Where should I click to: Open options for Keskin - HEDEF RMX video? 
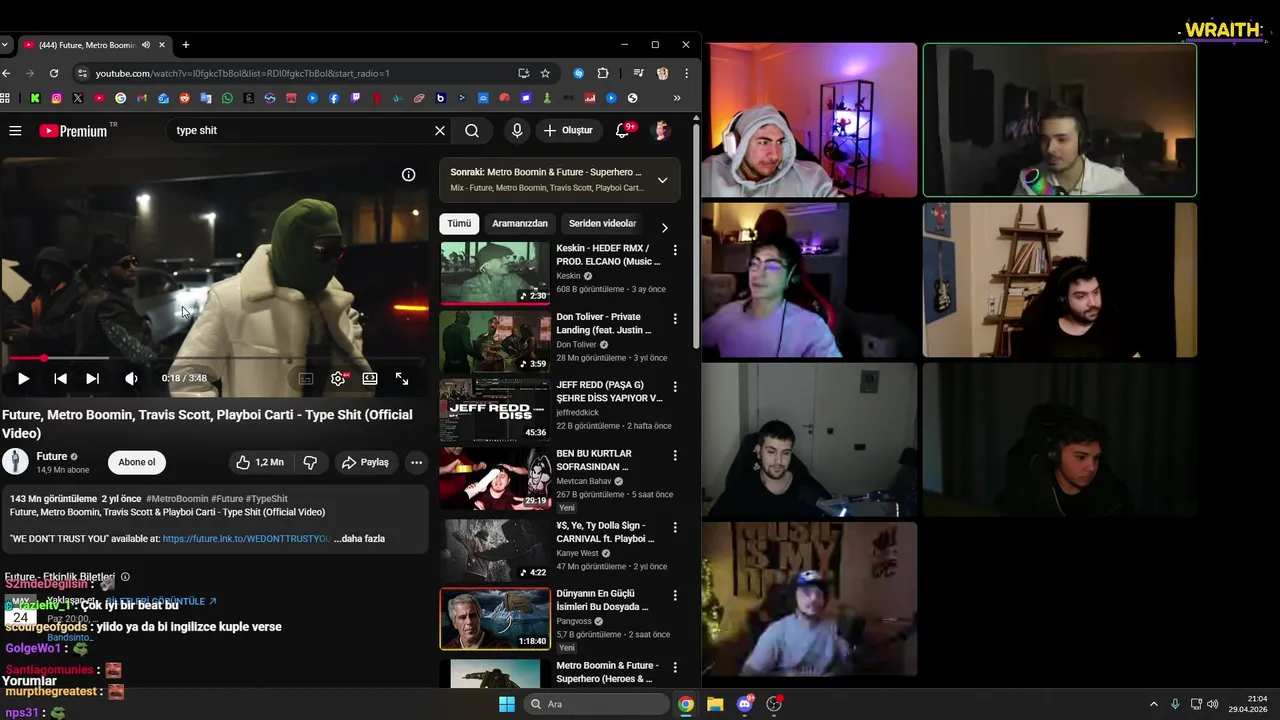click(x=675, y=250)
